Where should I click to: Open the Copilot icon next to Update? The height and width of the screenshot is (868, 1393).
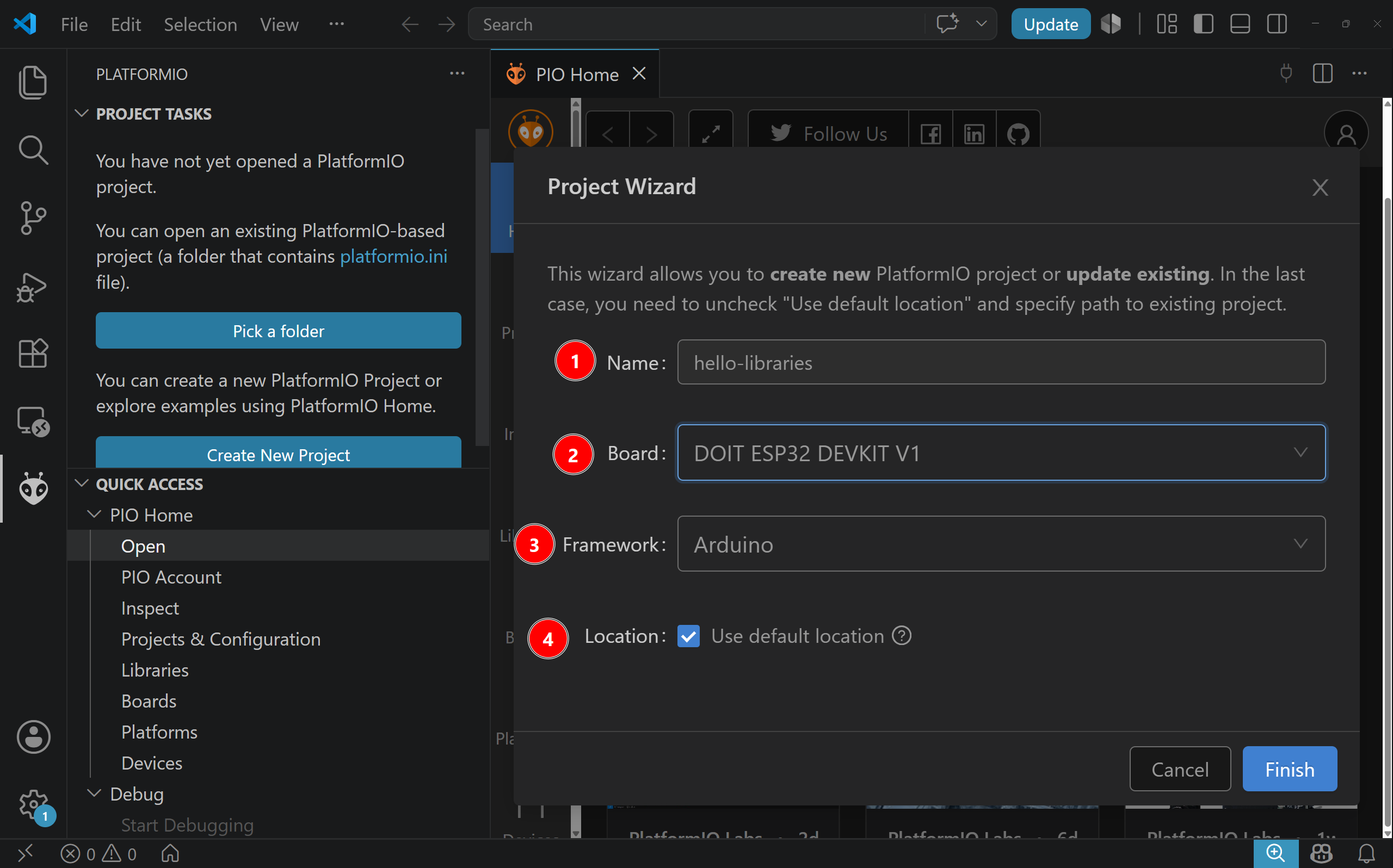pos(1111,24)
